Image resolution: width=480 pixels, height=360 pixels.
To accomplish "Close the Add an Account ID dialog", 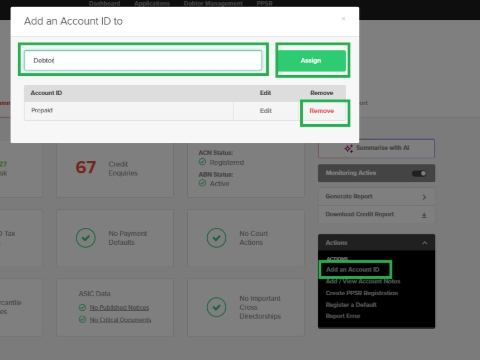I will 343,19.
